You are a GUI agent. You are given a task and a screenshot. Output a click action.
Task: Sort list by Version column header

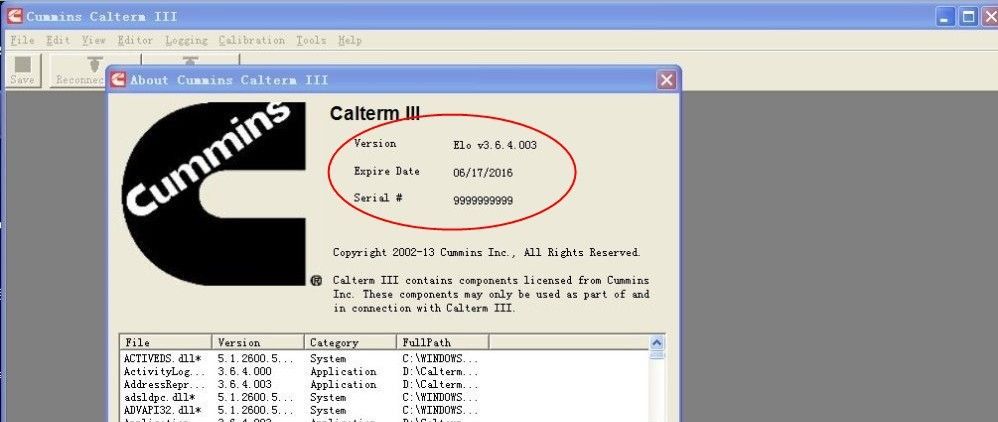(258, 342)
